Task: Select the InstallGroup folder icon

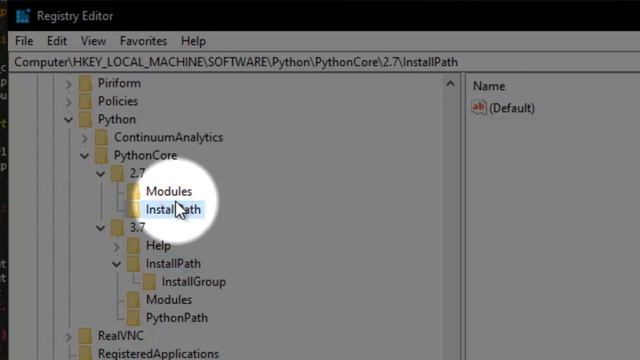Action: [x=149, y=282]
